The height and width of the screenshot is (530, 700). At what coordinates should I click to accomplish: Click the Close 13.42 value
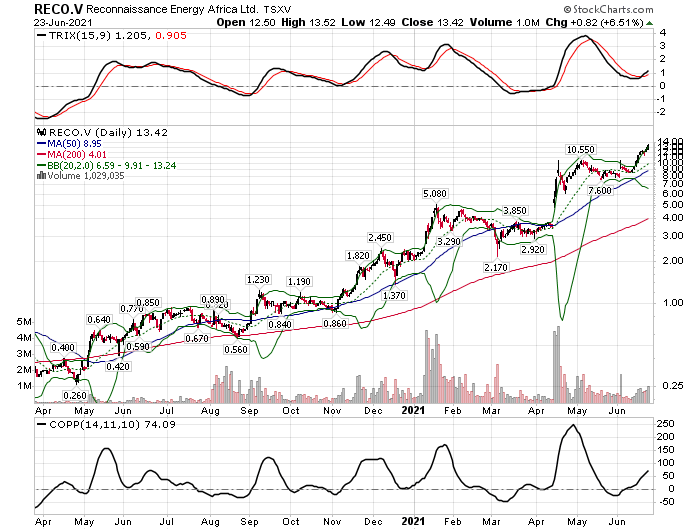[433, 22]
